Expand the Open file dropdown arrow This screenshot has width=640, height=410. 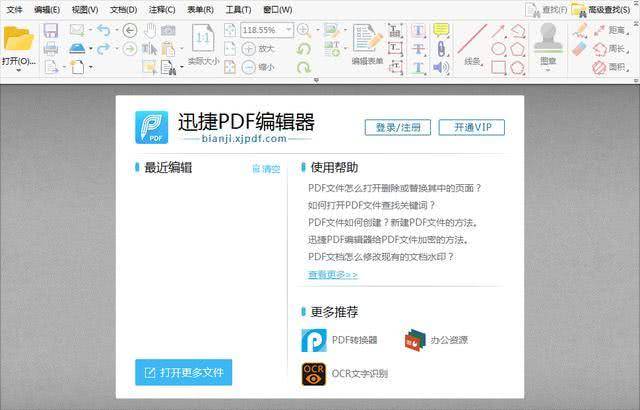point(18,71)
